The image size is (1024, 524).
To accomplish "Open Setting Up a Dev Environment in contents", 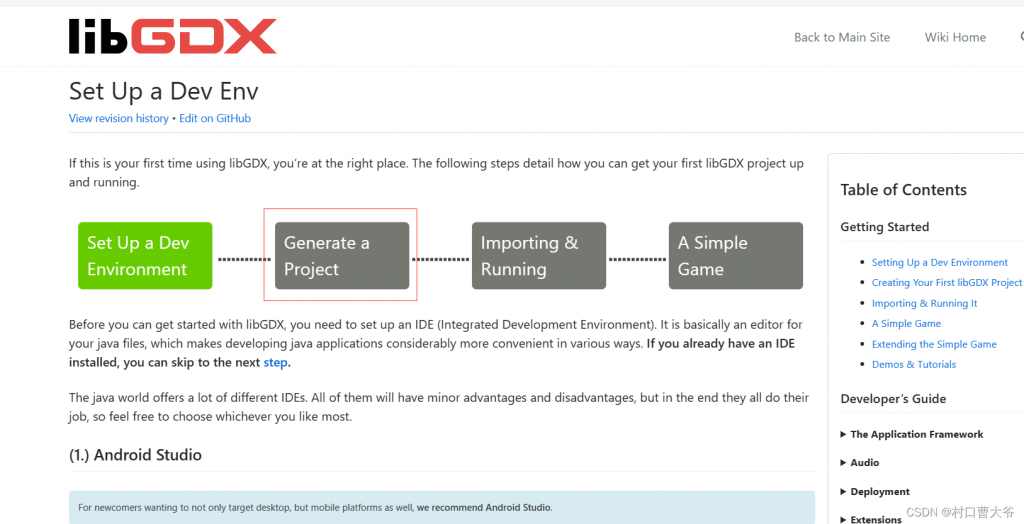I will tap(939, 262).
